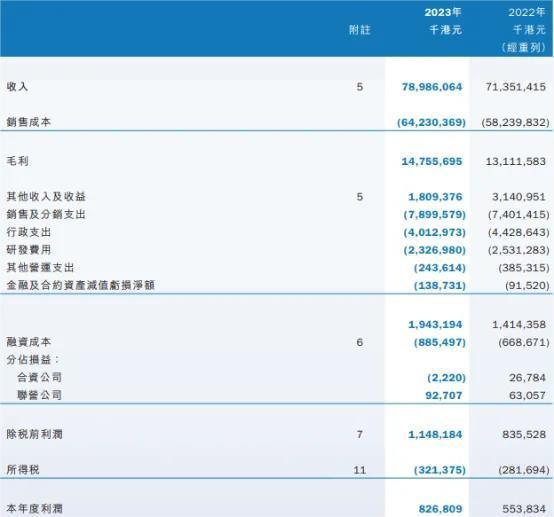
Task: Click note number 6 for 融資成本
Action: (x=360, y=342)
